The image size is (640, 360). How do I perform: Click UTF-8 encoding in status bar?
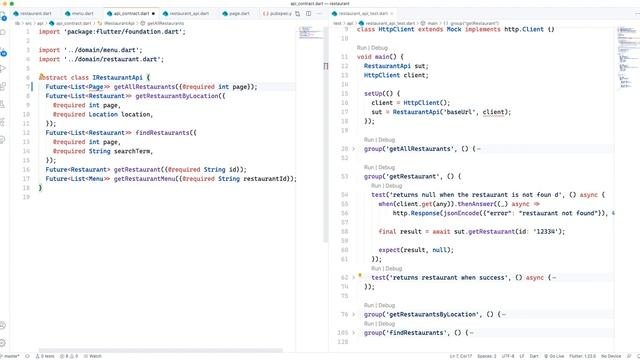[x=508, y=356]
